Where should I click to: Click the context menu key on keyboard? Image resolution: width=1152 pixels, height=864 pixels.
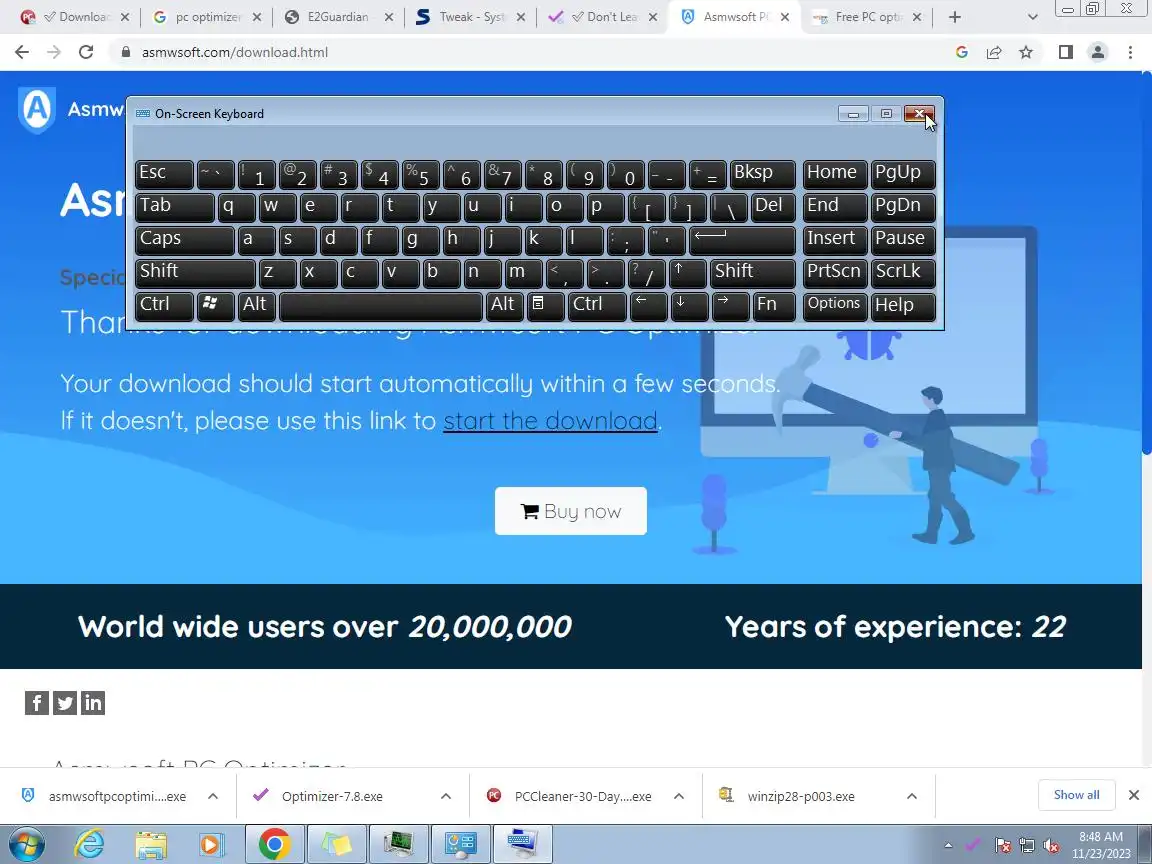(x=546, y=306)
